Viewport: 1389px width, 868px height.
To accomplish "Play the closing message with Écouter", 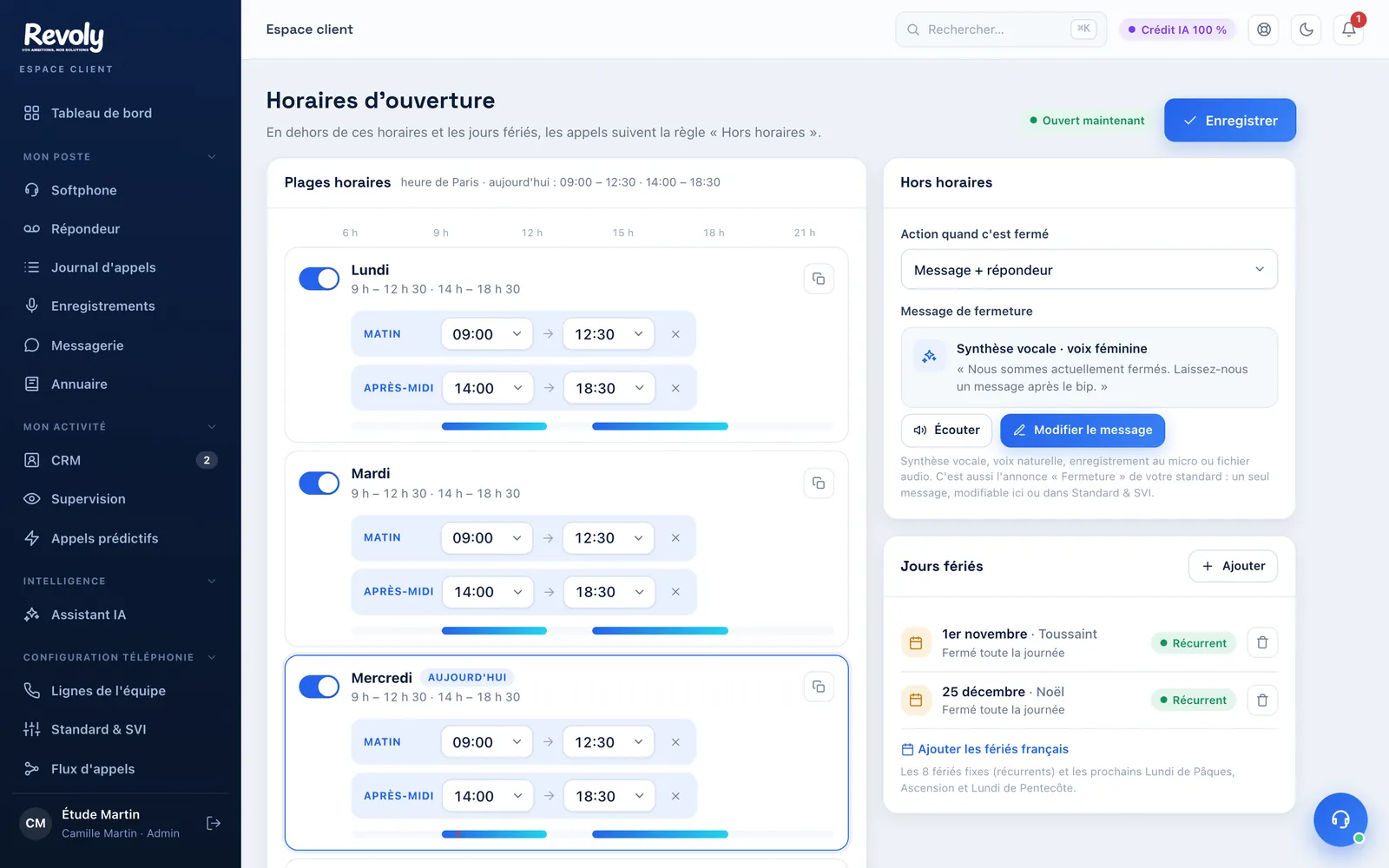I will (x=946, y=430).
